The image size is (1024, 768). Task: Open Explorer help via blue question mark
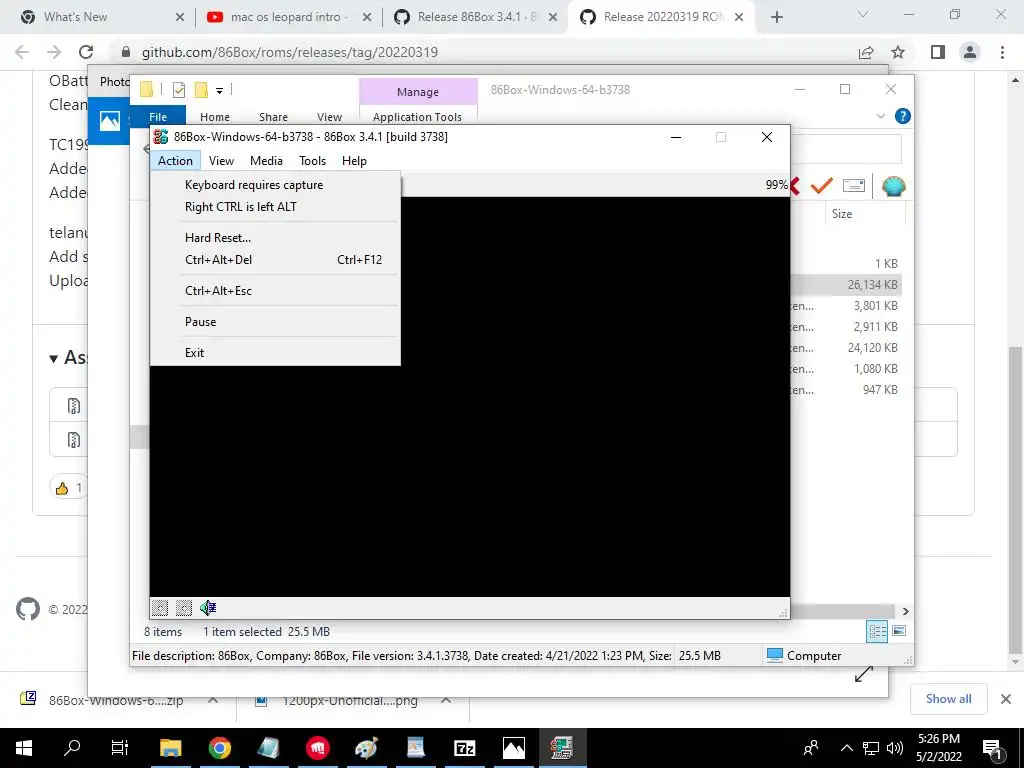click(903, 116)
